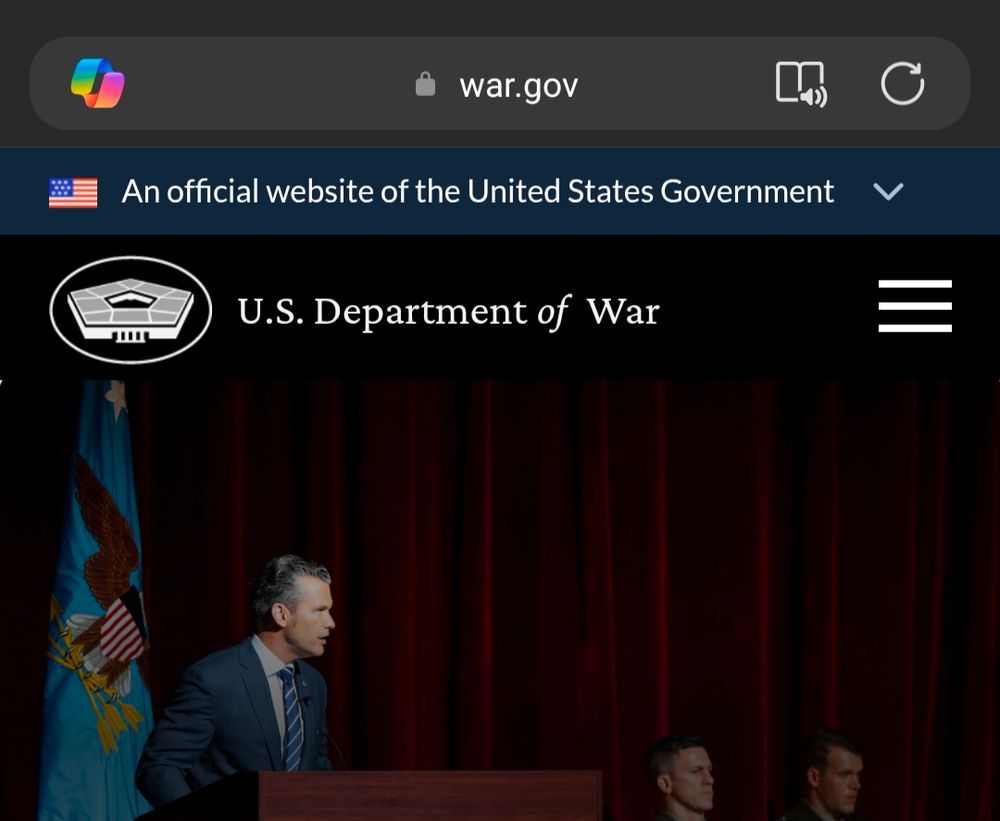Tap the American flag icon in the banner
1000x821 pixels.
(72, 189)
